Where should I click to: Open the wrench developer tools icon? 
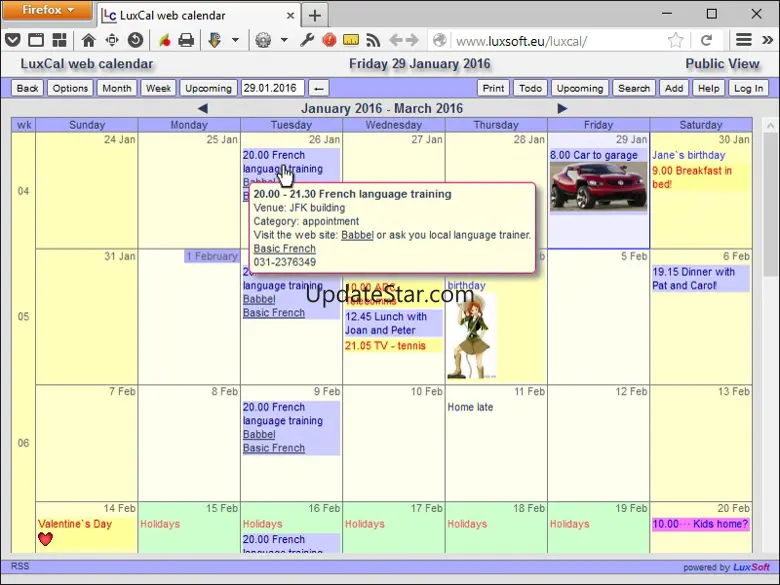pyautogui.click(x=308, y=40)
